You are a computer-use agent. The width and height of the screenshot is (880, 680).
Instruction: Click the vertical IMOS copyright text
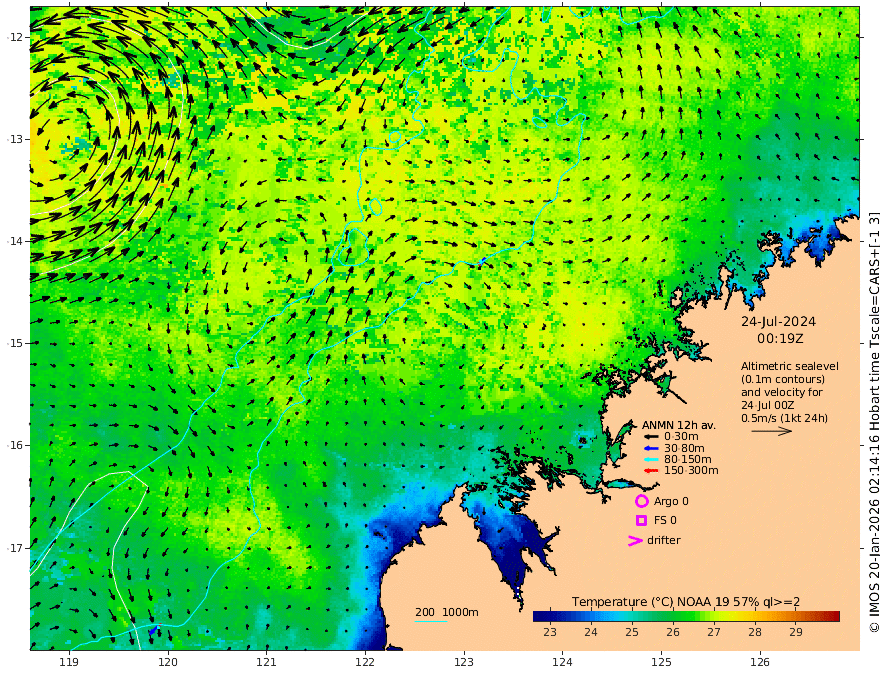click(873, 422)
